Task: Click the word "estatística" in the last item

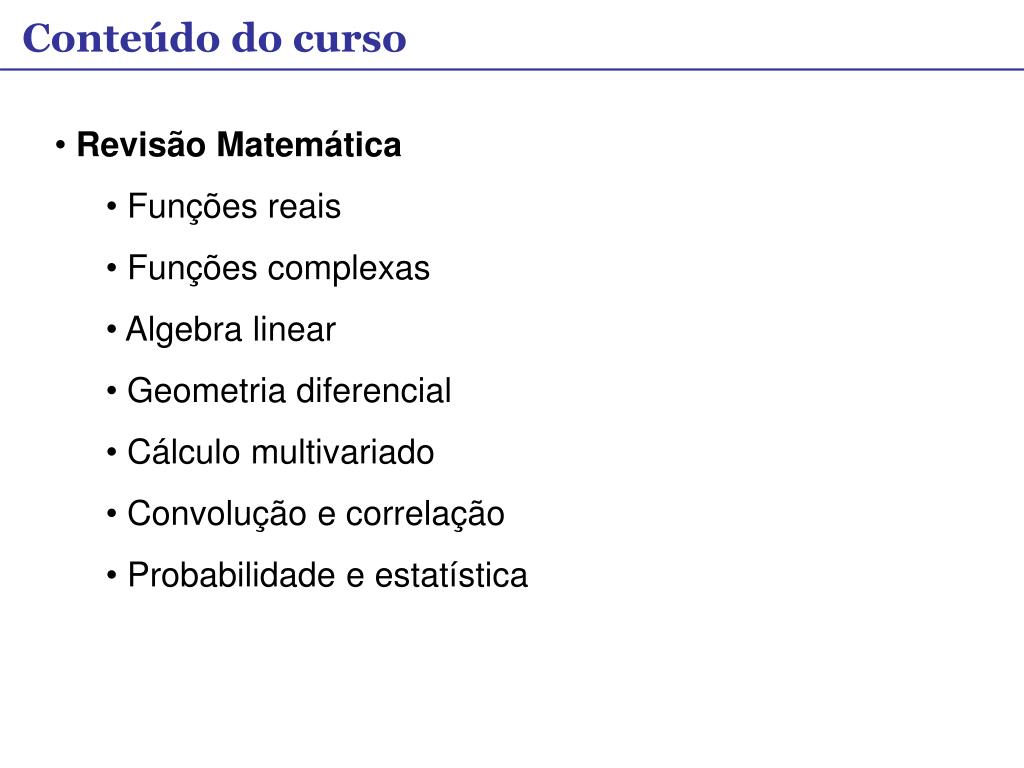Action: pos(451,575)
